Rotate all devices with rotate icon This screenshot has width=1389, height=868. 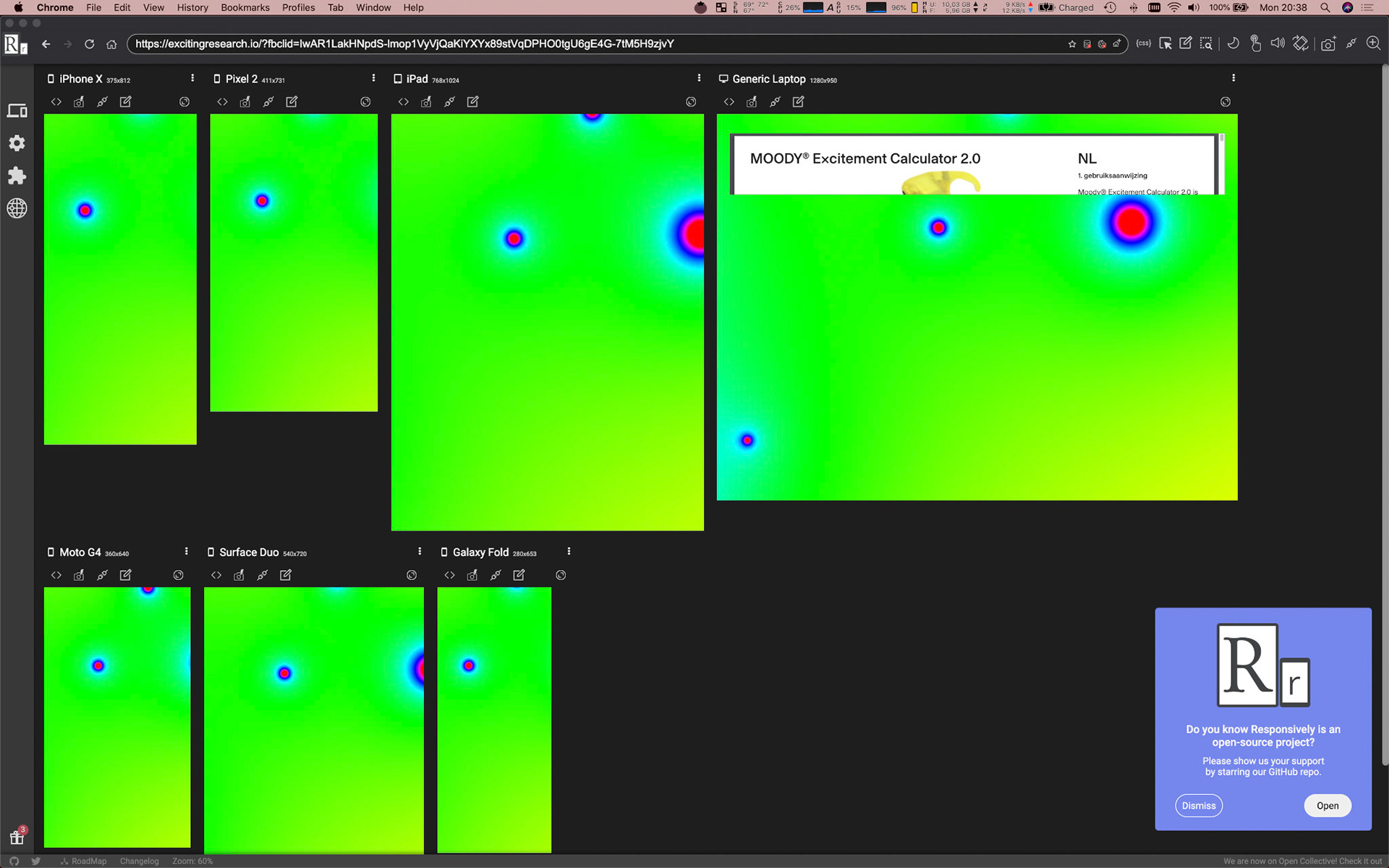(x=1301, y=43)
